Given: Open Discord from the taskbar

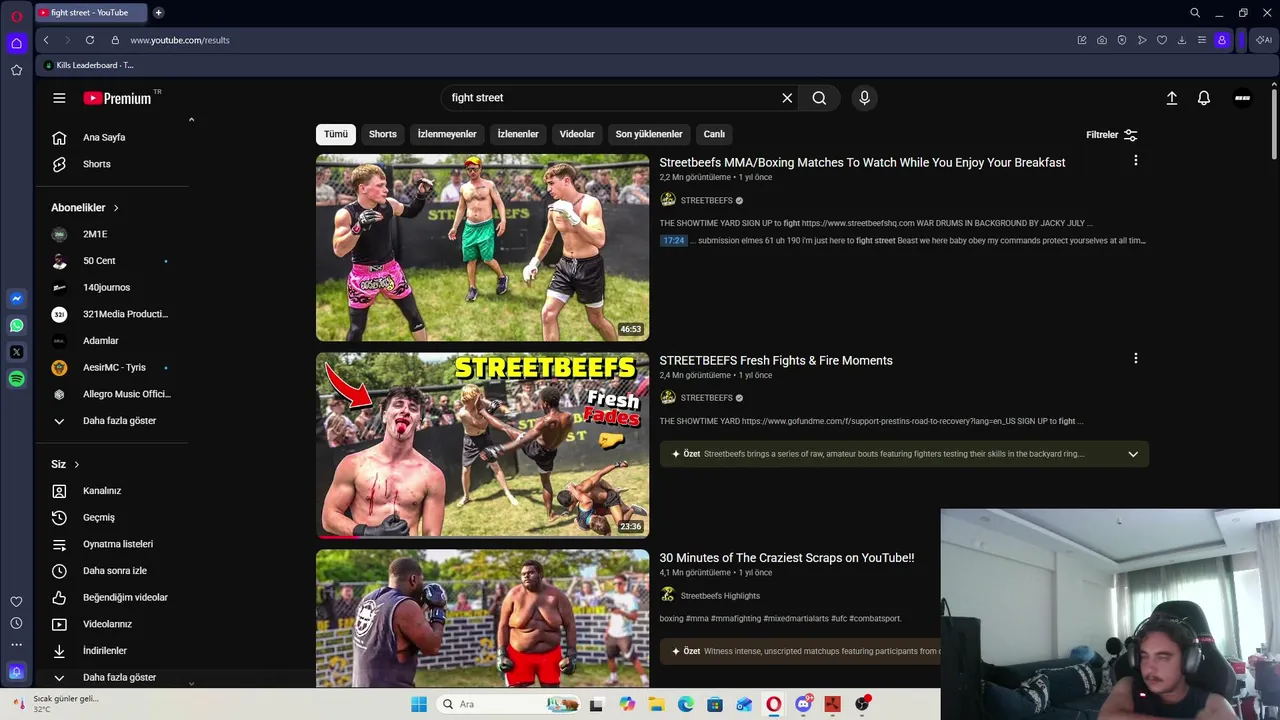Looking at the screenshot, I should point(803,704).
